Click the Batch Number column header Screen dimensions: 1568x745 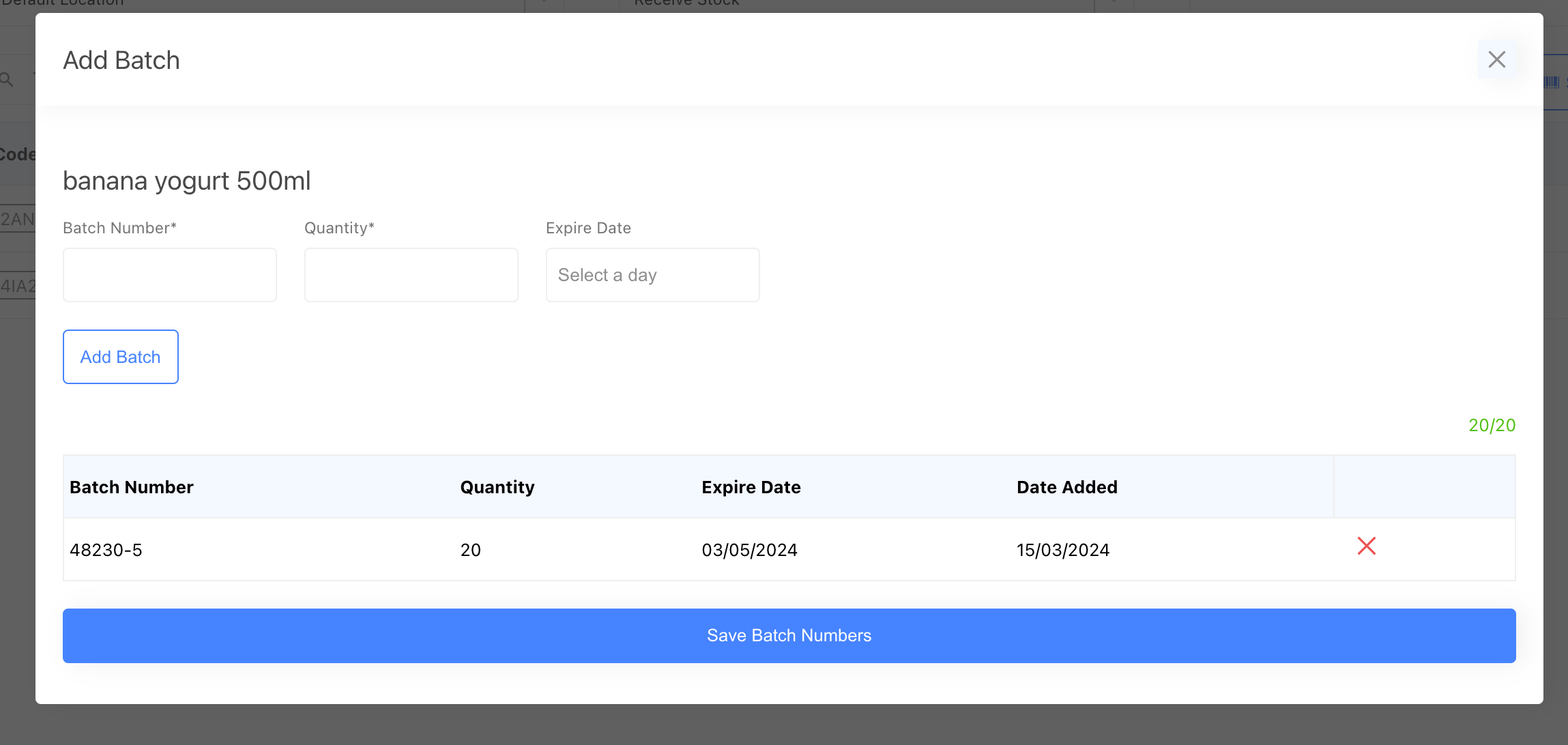pyautogui.click(x=132, y=487)
